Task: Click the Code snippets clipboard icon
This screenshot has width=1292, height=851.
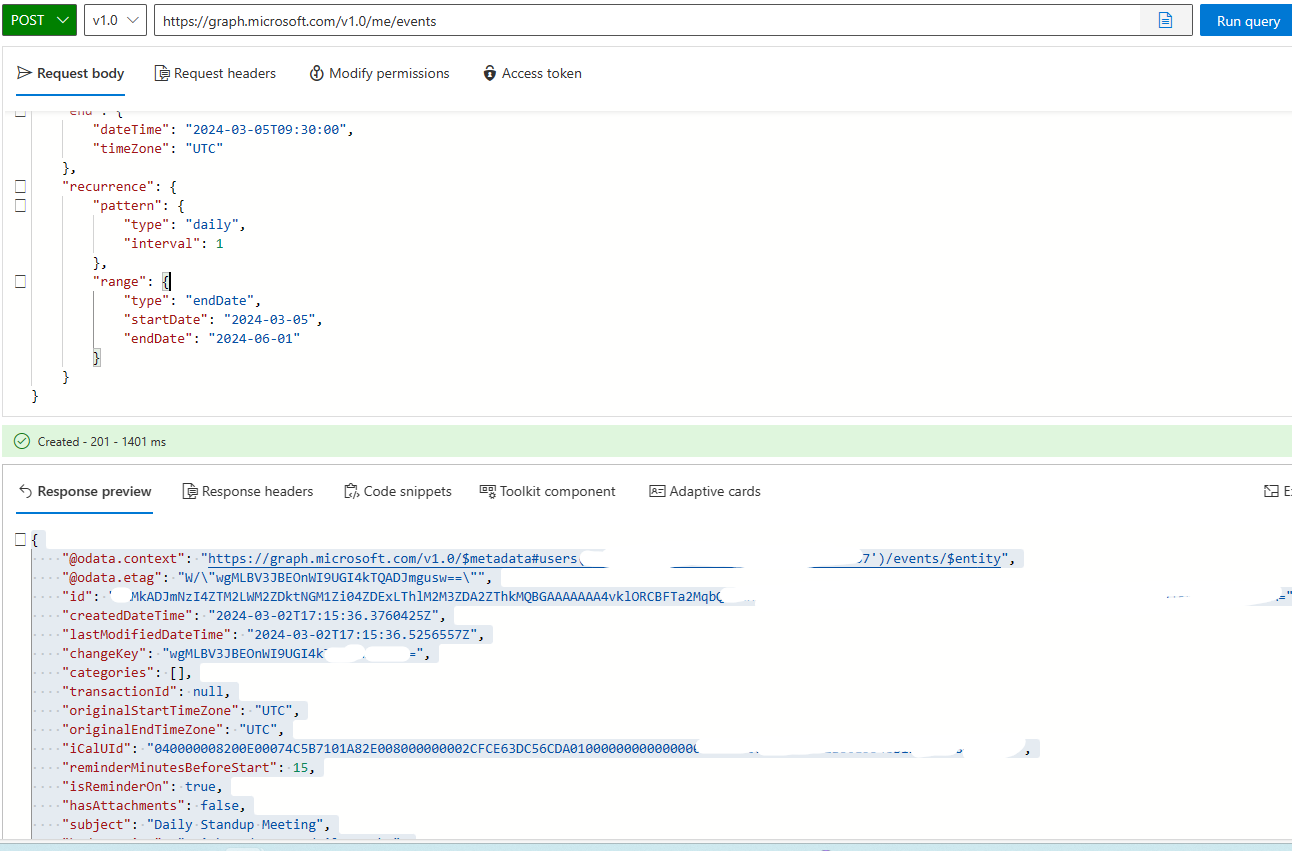Action: pos(351,491)
